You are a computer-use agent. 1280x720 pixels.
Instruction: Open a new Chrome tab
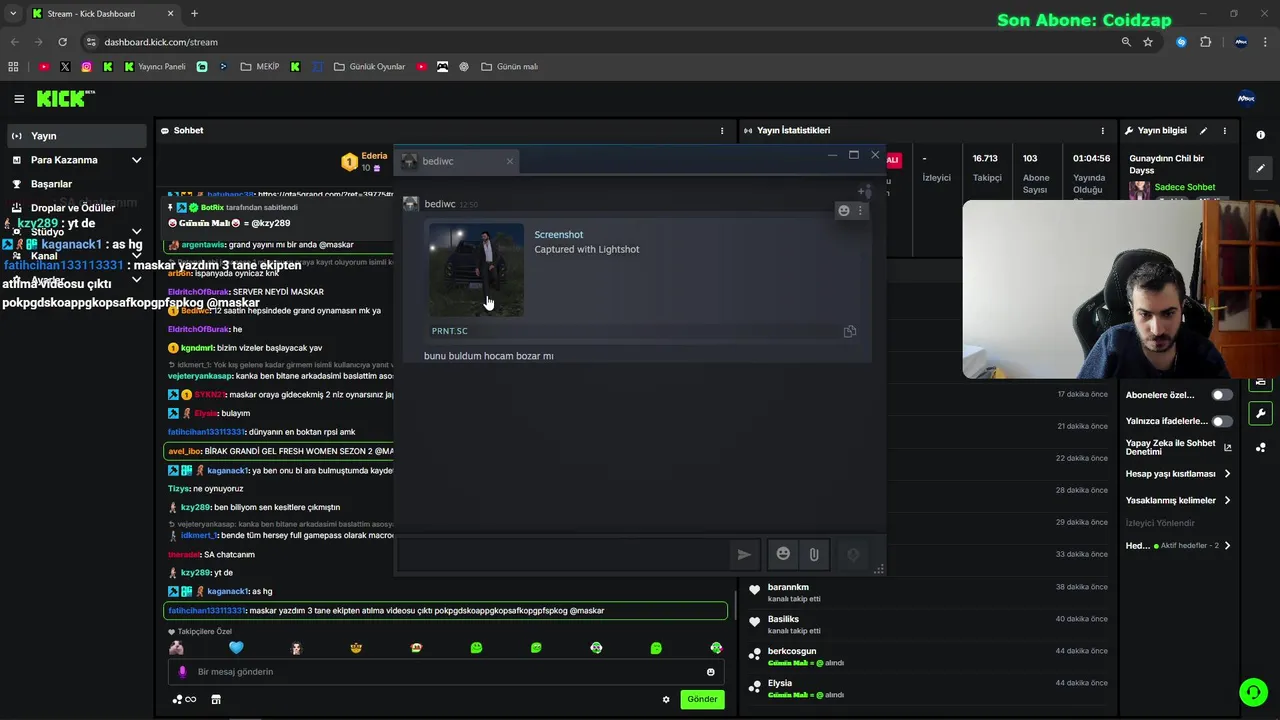[194, 14]
